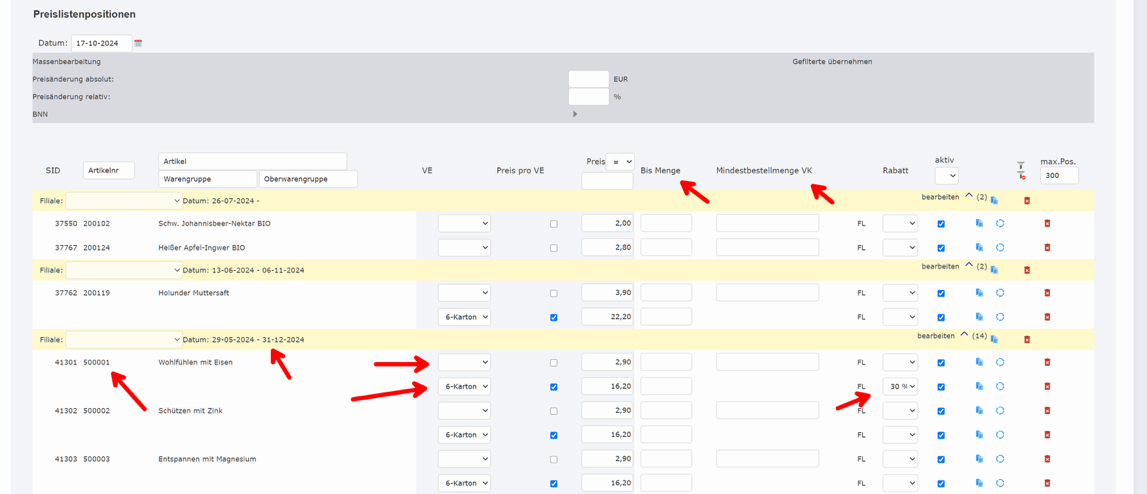Open the 30 % Rabatt dropdown
Screen dimensions: 1147x494
click(899, 386)
